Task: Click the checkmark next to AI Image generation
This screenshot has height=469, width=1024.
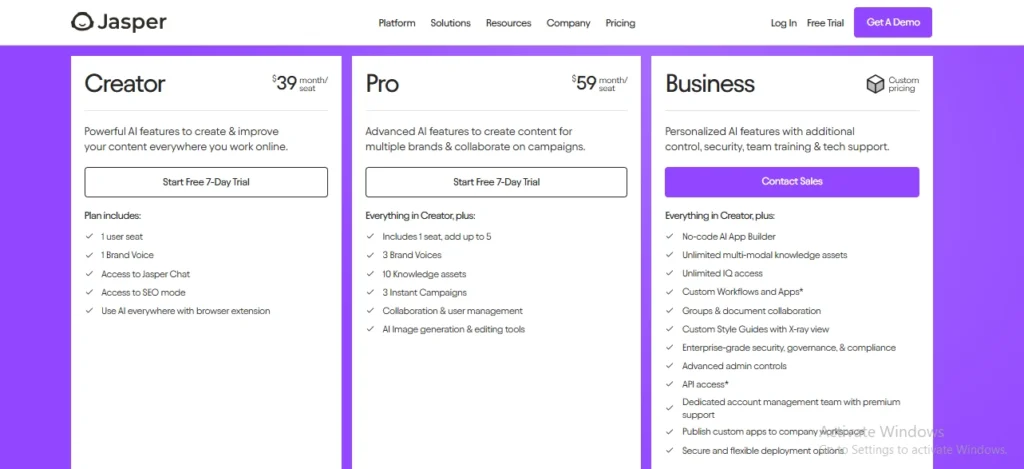Action: [370, 329]
